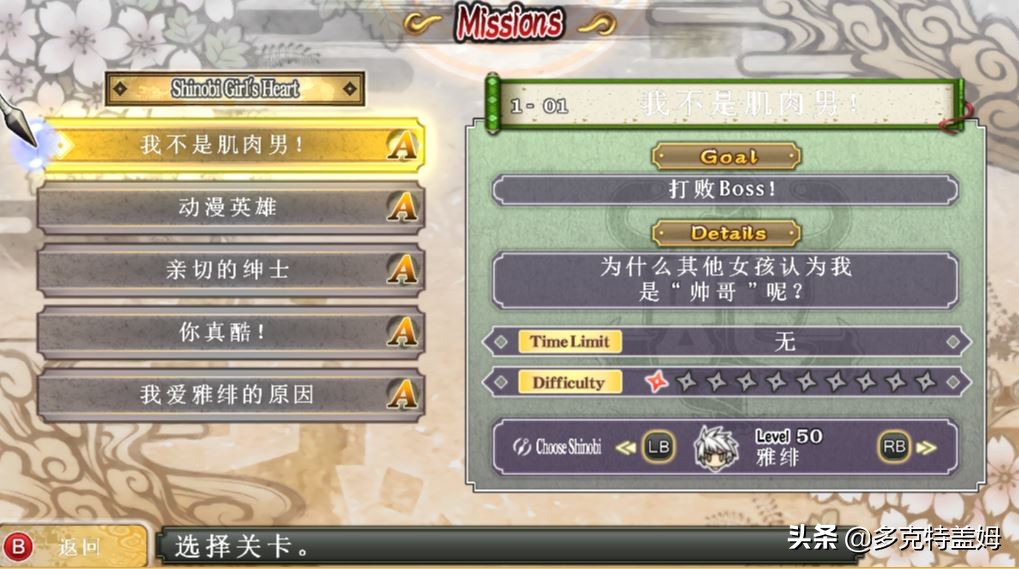Click the RB shinobi switch icon

[894, 447]
